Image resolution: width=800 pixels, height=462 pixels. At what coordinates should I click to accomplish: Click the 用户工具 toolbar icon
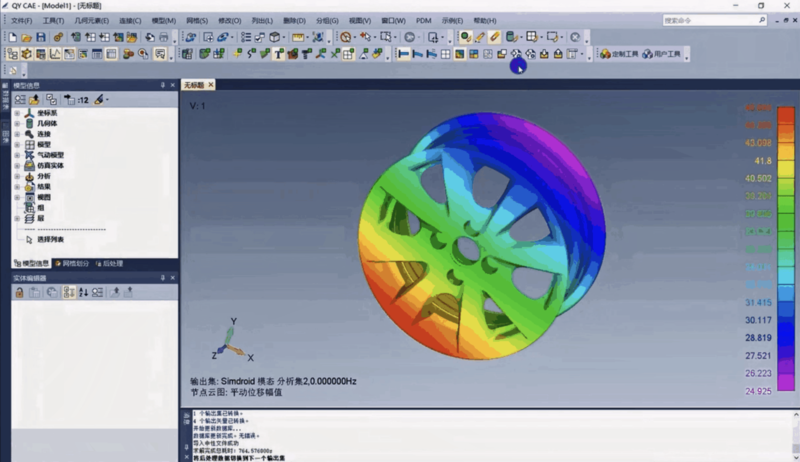[661, 54]
